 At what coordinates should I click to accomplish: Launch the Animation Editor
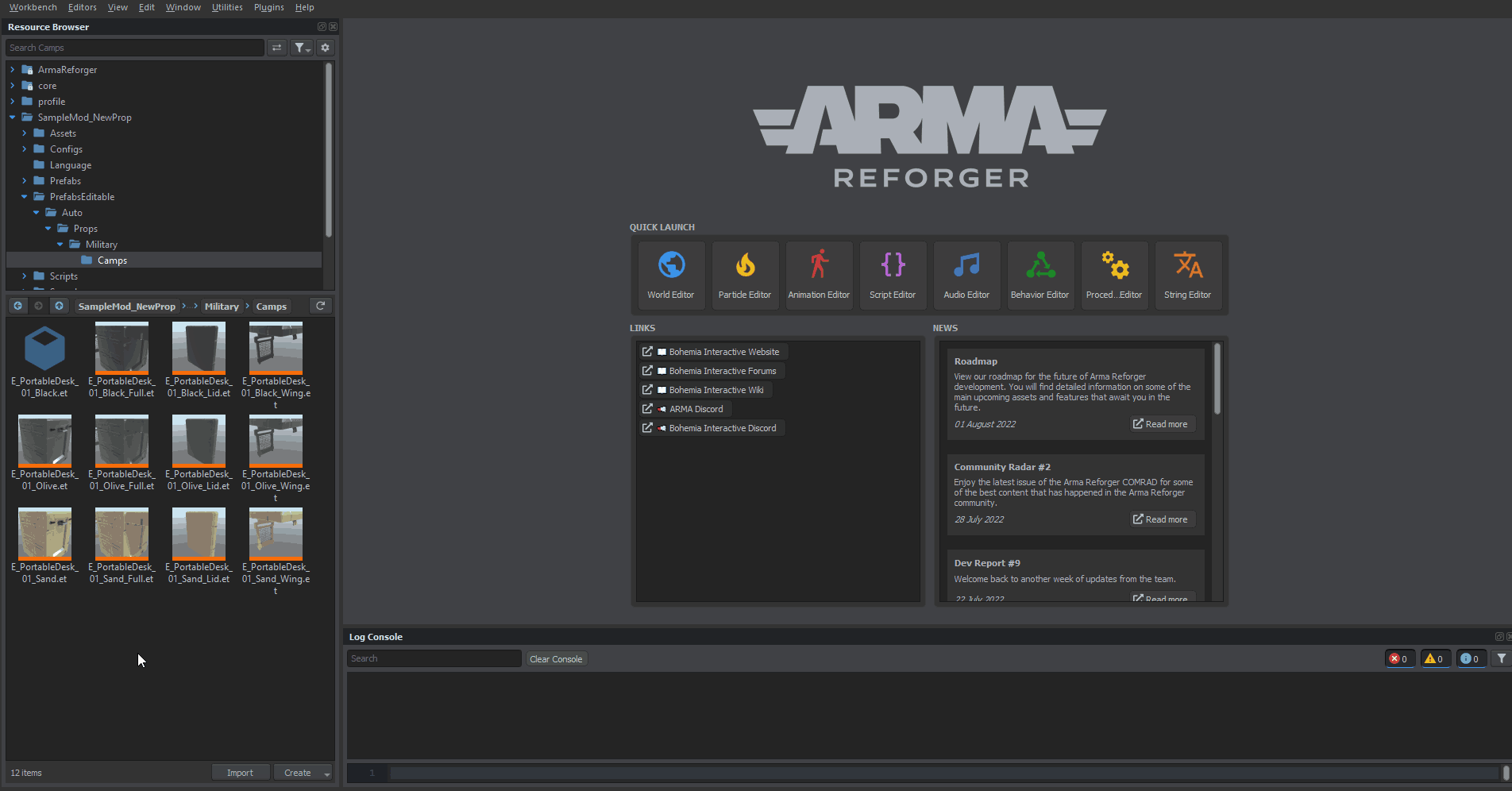819,275
